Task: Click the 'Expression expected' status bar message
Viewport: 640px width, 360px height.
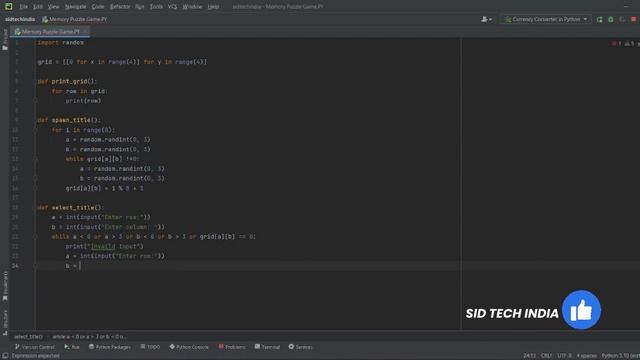Action: (36, 356)
